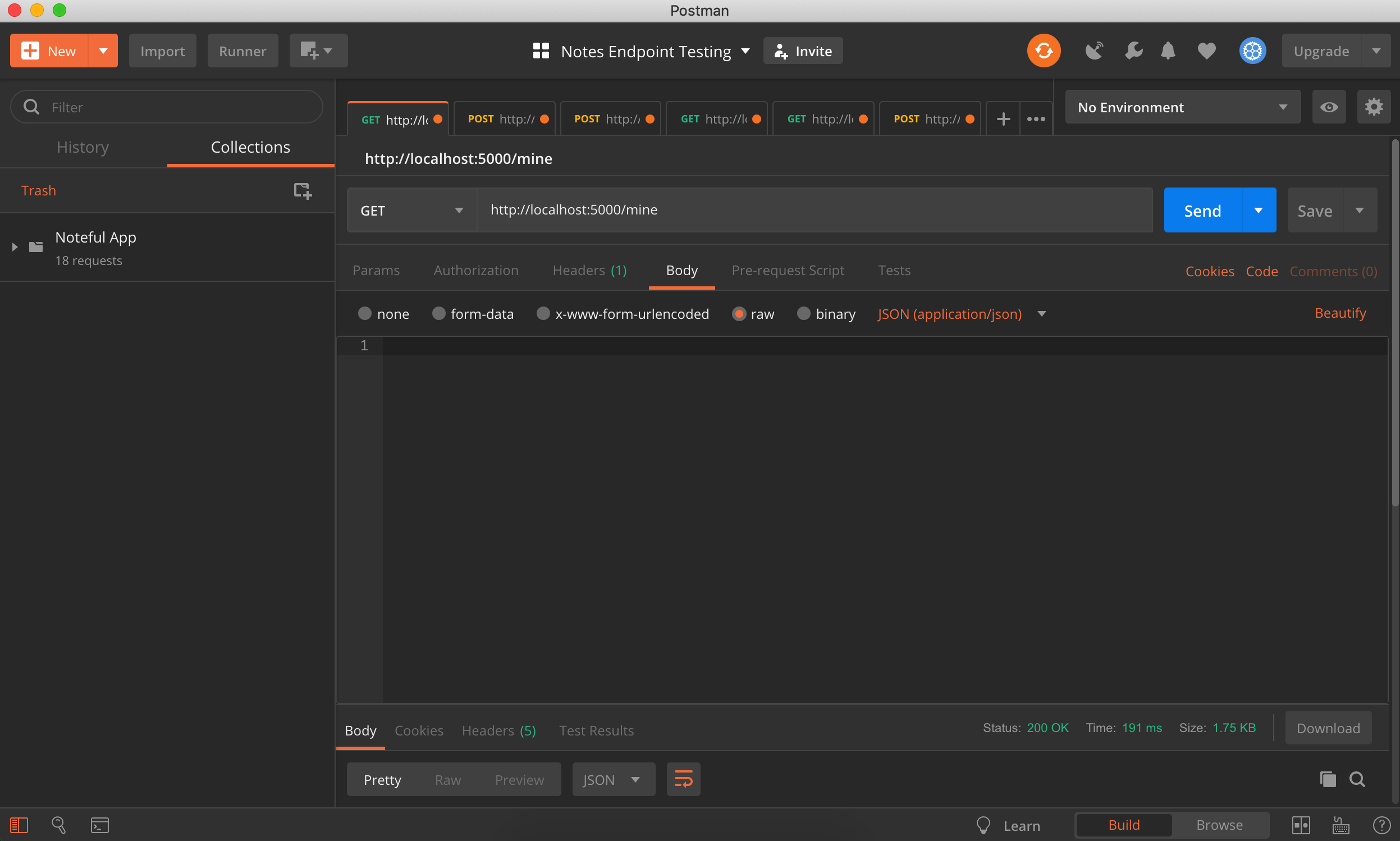Expand the Noteful App collection
Screen dimensions: 1400x841
(x=15, y=246)
